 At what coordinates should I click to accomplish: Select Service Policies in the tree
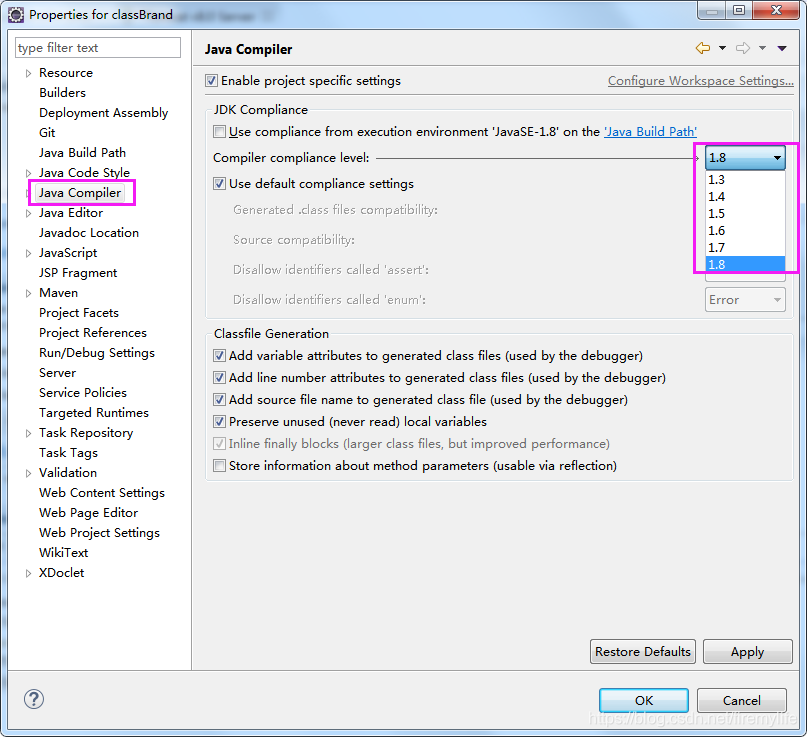pyautogui.click(x=82, y=393)
